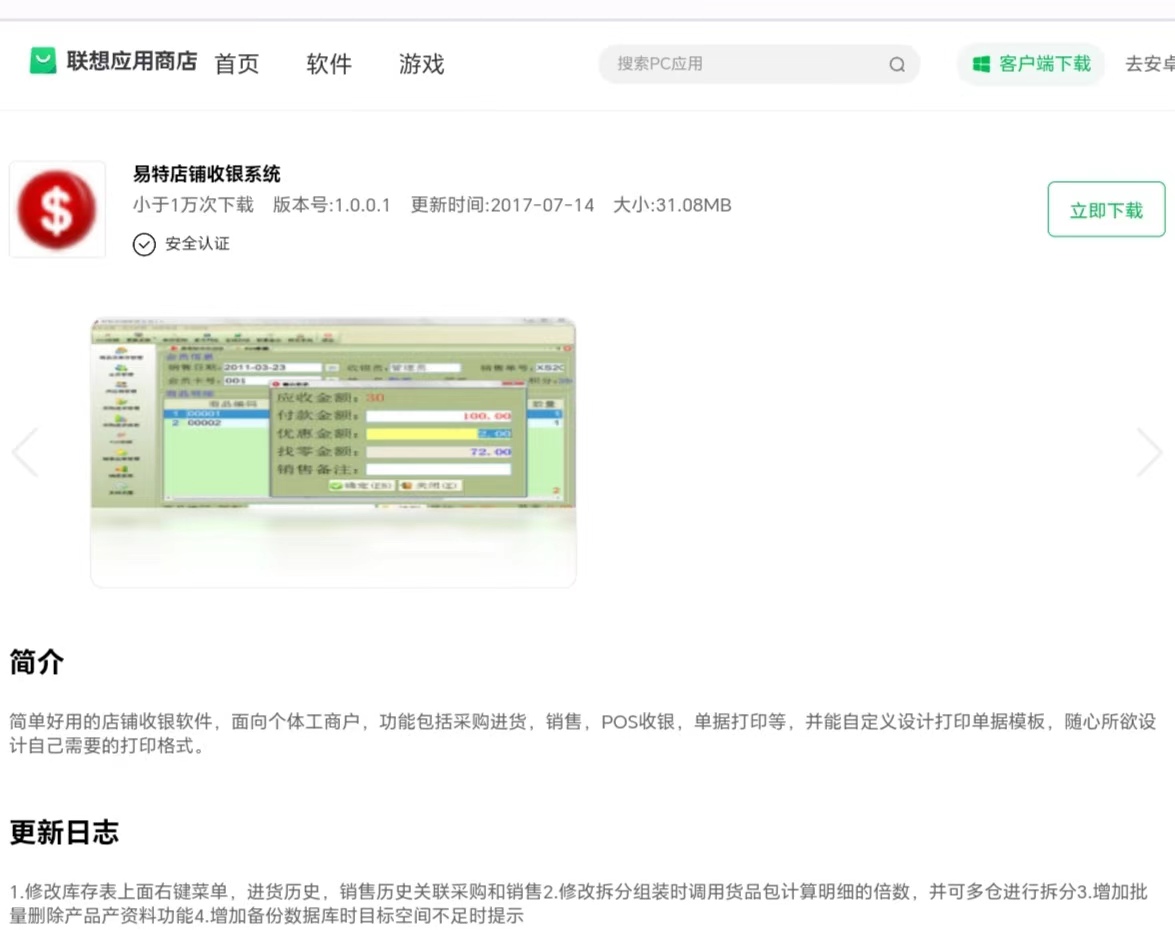This screenshot has width=1175, height=930.
Task: Open the 去安卓 link
Action: tap(1150, 64)
